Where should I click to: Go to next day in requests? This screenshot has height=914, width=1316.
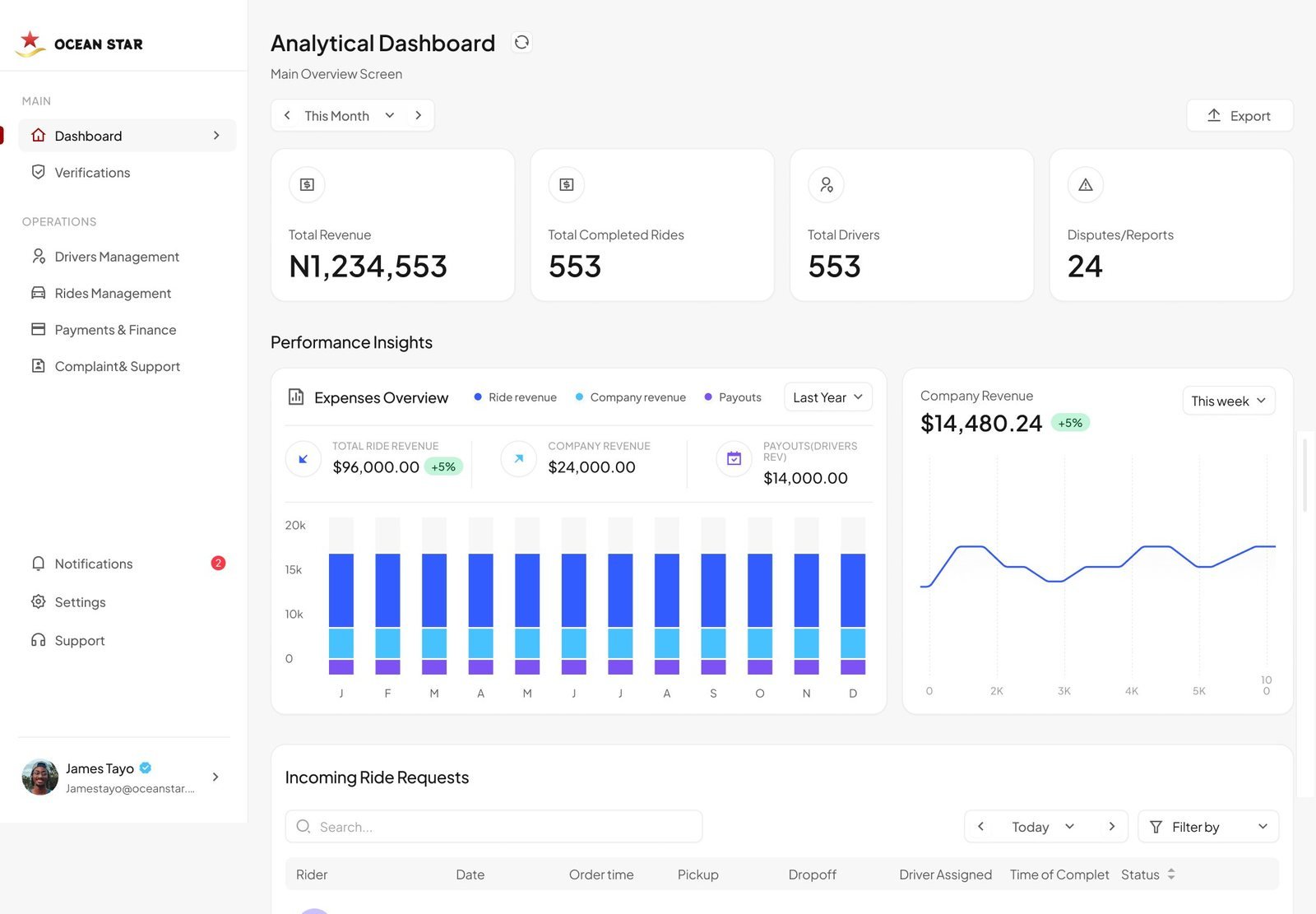tap(1112, 826)
